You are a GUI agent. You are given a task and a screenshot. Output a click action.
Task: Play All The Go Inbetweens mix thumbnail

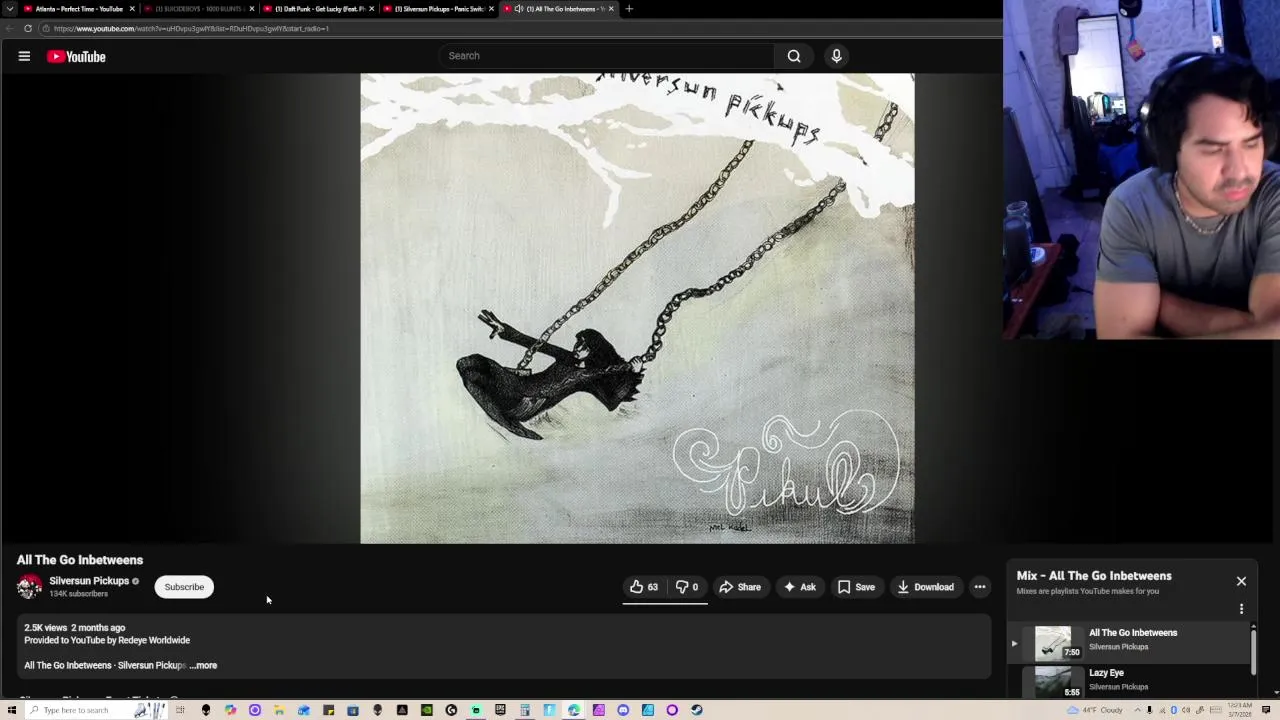[x=1052, y=643]
